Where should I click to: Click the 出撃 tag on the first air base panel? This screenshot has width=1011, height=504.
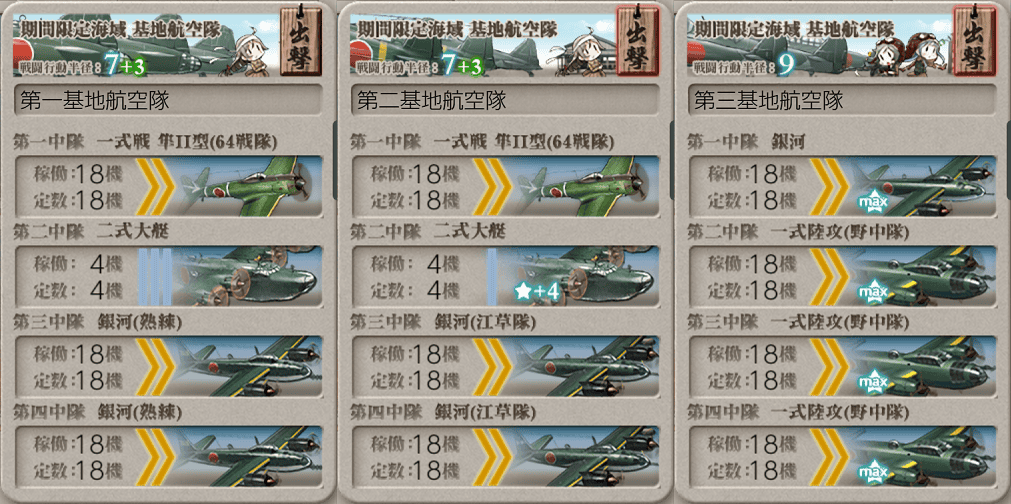pyautogui.click(x=301, y=41)
